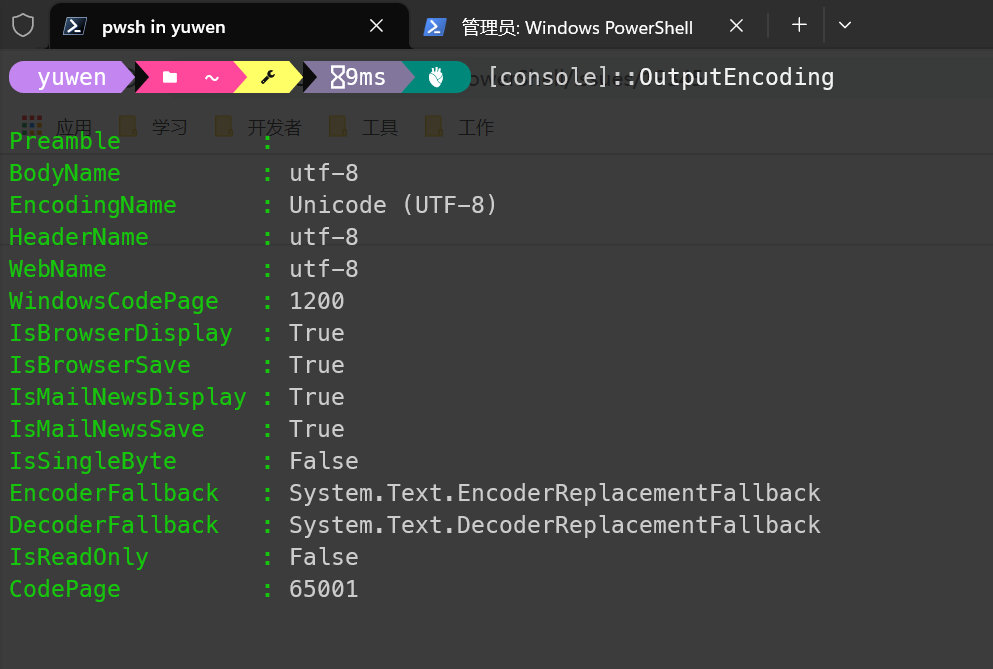Click the shield icon in the top-left corner
Viewport: 993px width, 669px height.
point(21,27)
